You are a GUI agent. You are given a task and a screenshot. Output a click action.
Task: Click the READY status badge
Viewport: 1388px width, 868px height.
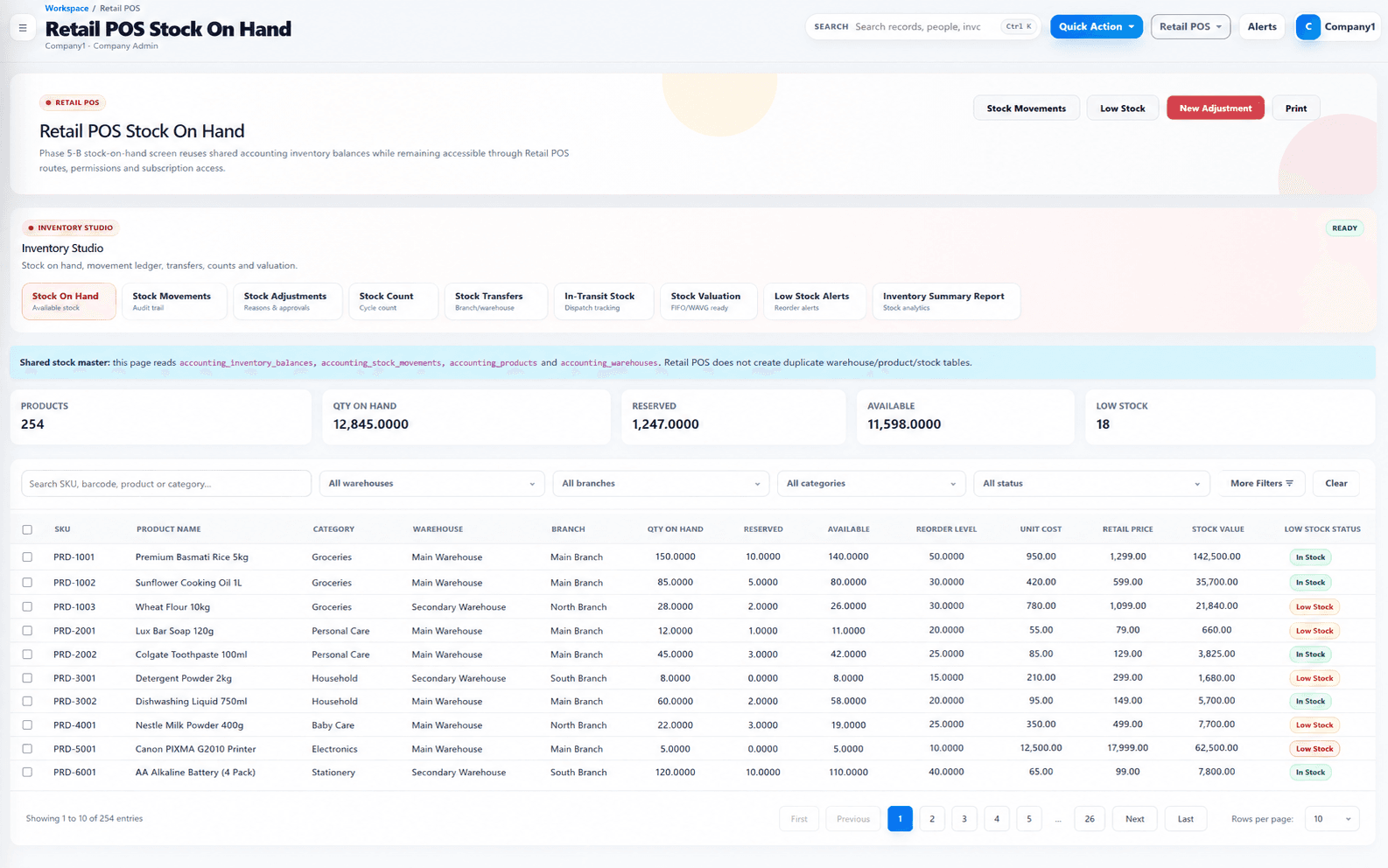click(1343, 228)
